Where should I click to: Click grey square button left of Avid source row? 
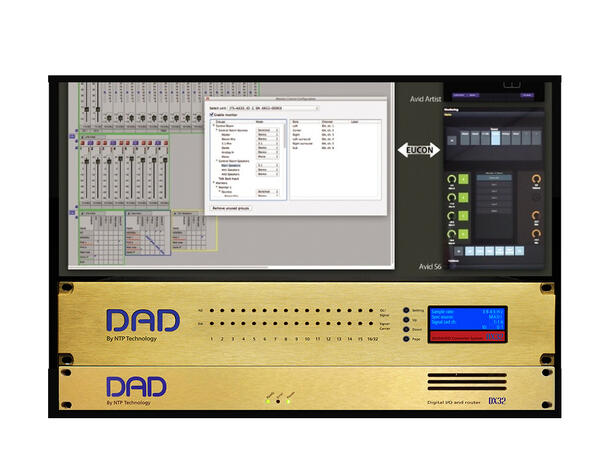click(452, 140)
